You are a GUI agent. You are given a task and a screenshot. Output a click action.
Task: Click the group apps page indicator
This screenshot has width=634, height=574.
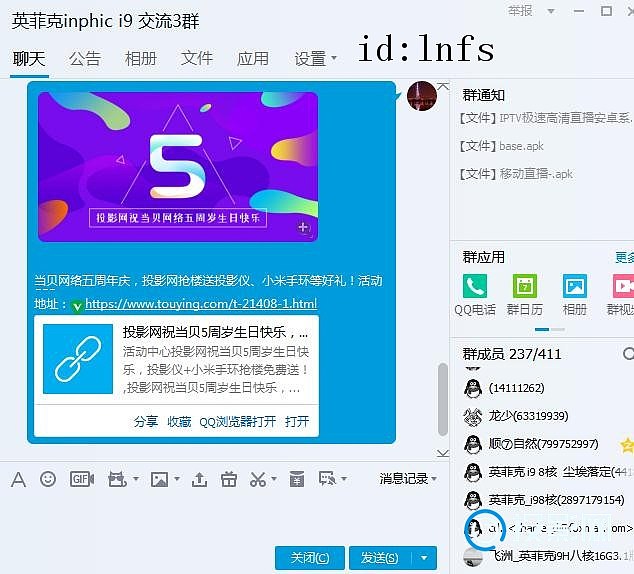point(549,329)
